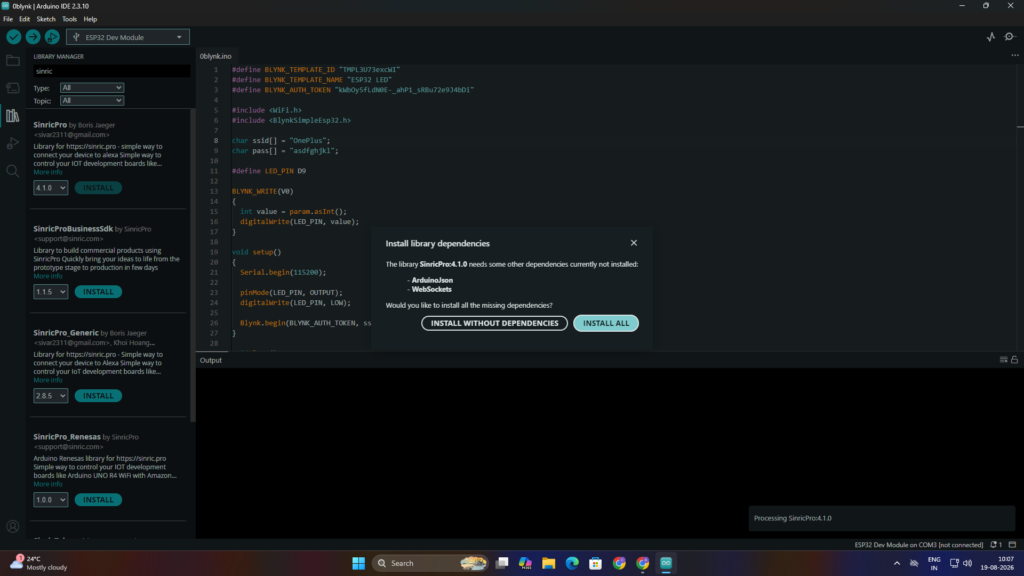
Task: Install the SinricPro_Renesas library
Action: tap(98, 500)
